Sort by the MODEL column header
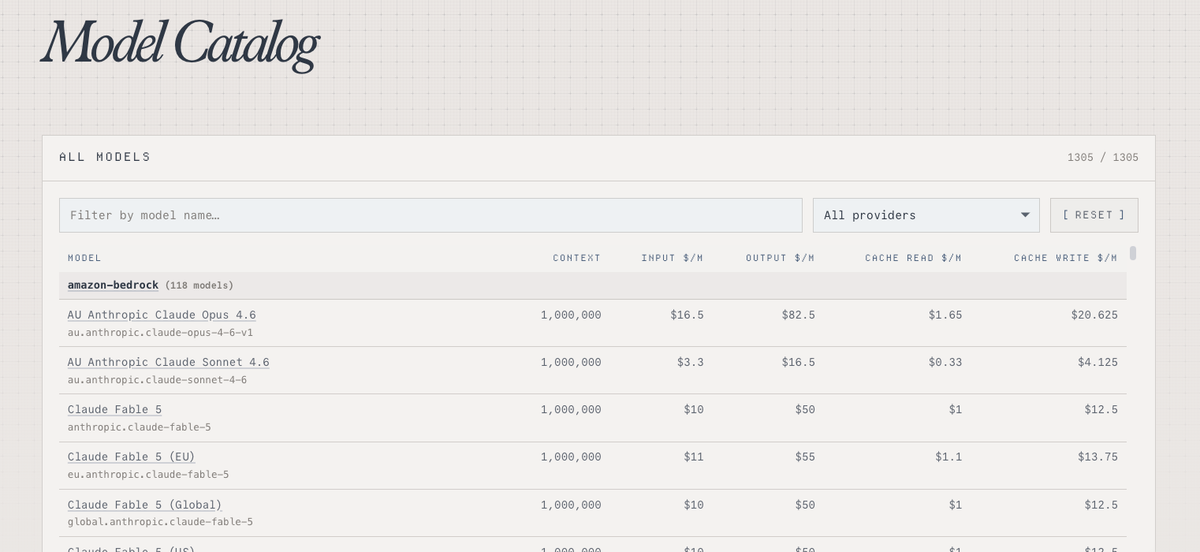Viewport: 1200px width, 552px height. point(84,258)
